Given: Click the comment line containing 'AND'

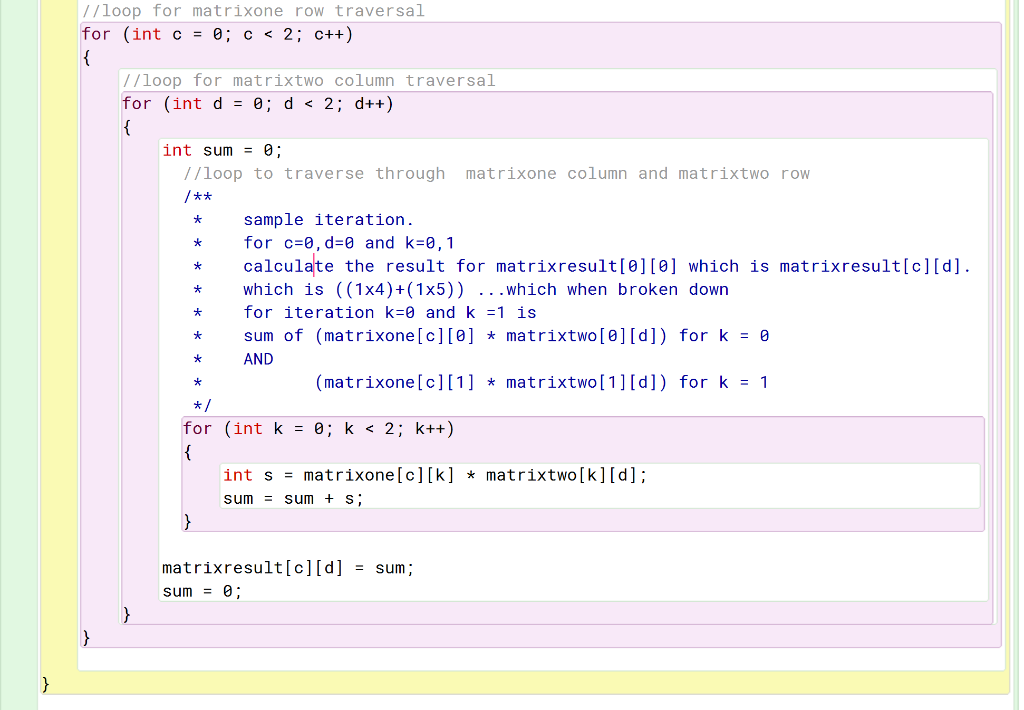Looking at the screenshot, I should coord(257,359).
